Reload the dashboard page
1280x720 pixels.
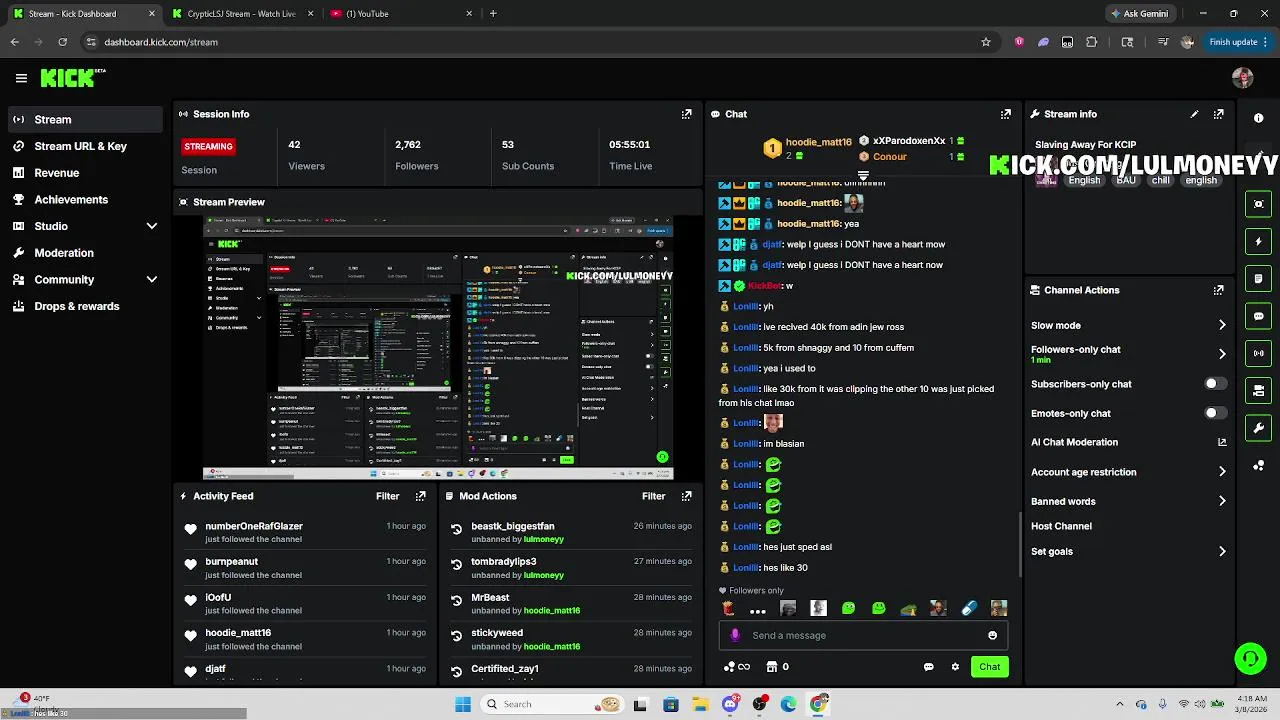pos(62,42)
